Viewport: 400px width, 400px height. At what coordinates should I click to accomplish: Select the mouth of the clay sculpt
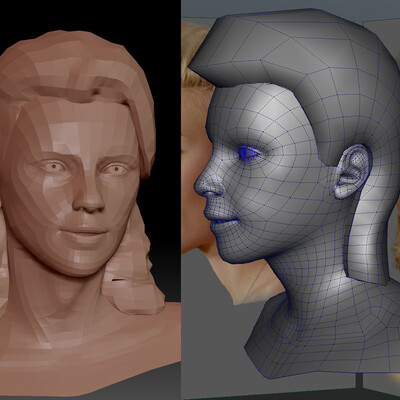point(86,232)
